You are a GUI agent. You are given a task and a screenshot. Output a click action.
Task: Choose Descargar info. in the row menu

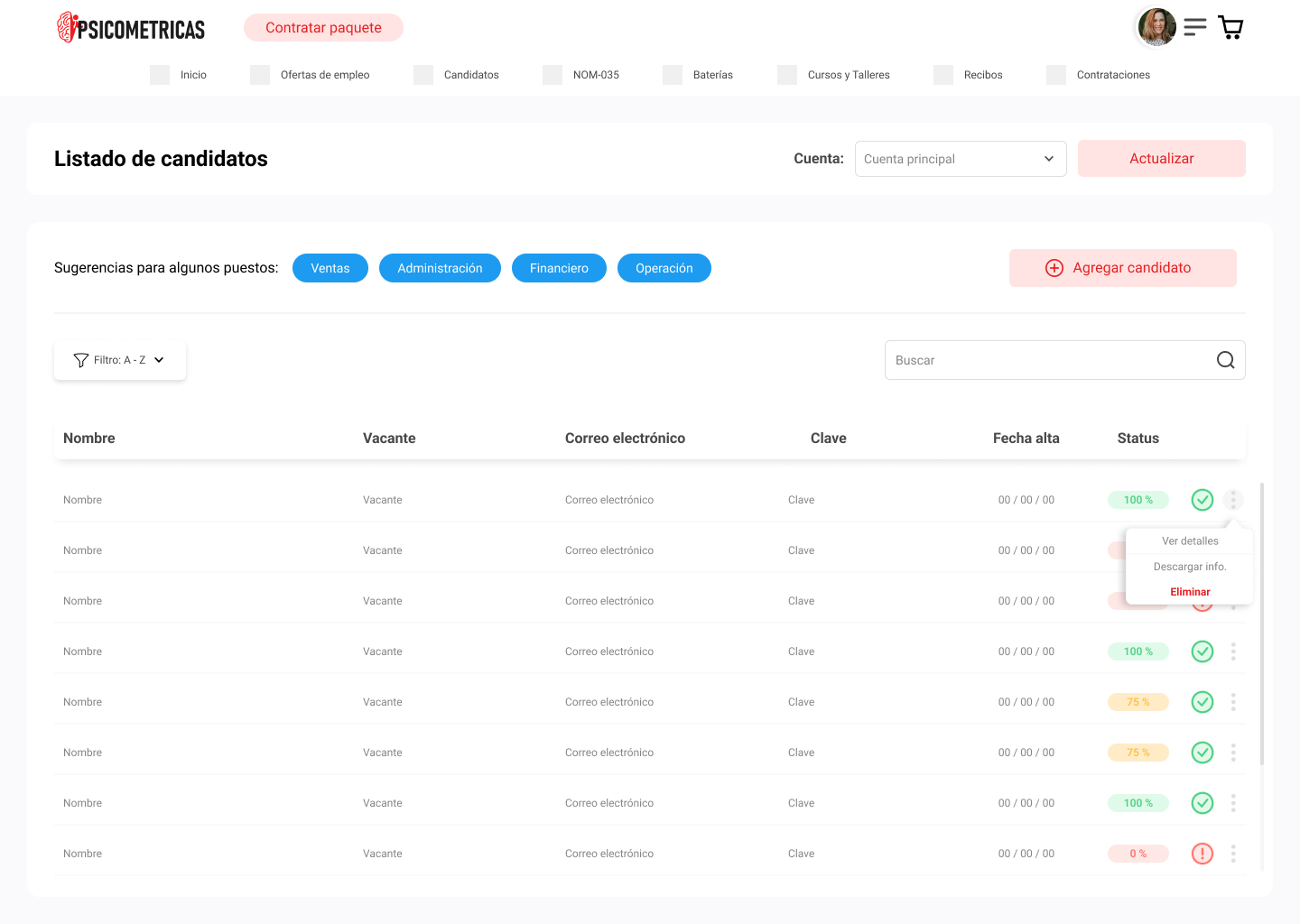(x=1190, y=567)
